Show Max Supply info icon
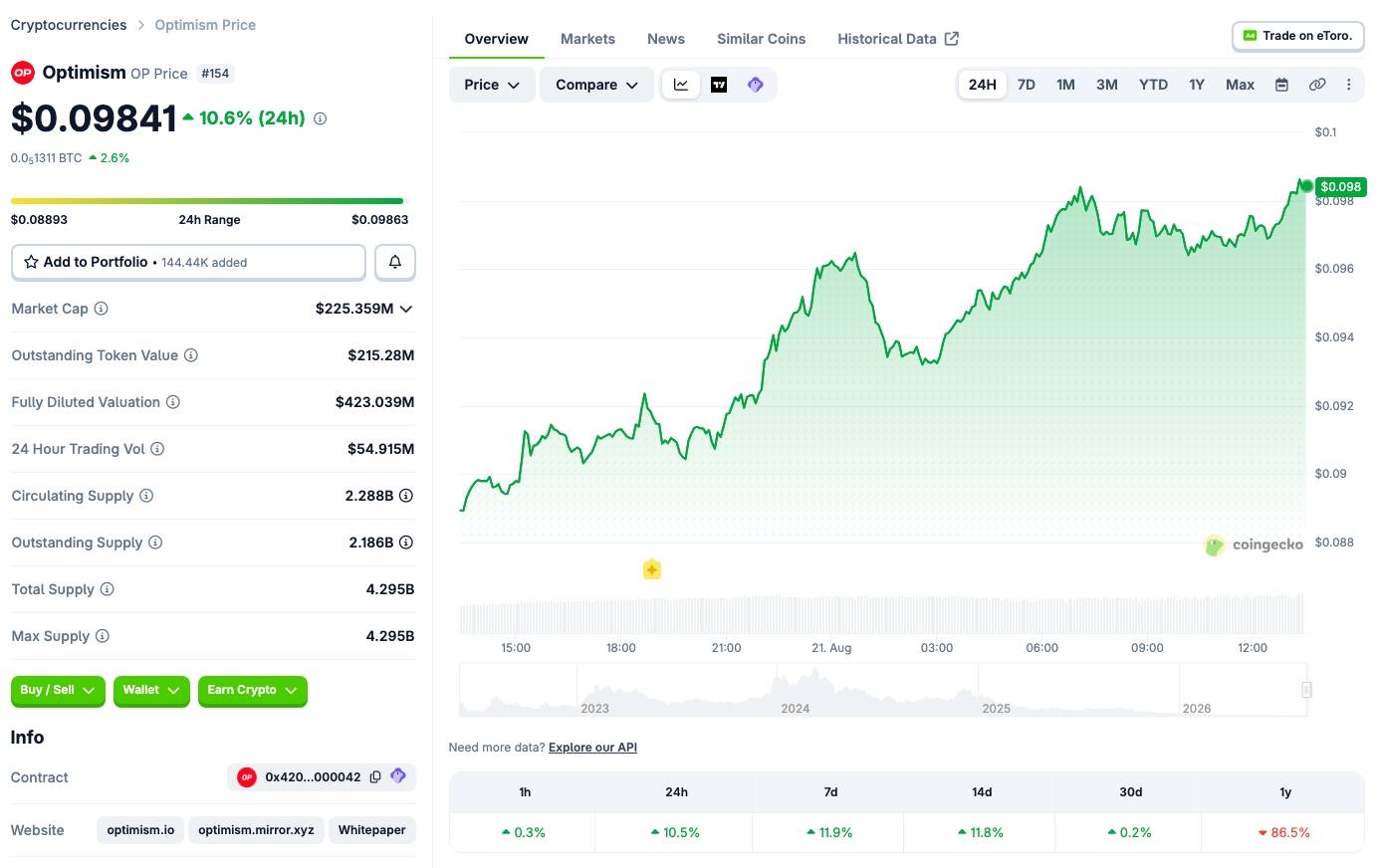 click(x=103, y=636)
